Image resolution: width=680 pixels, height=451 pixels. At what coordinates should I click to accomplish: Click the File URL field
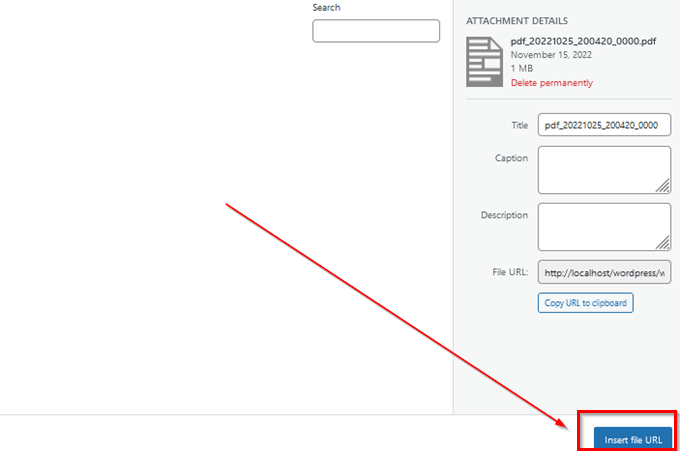point(604,272)
